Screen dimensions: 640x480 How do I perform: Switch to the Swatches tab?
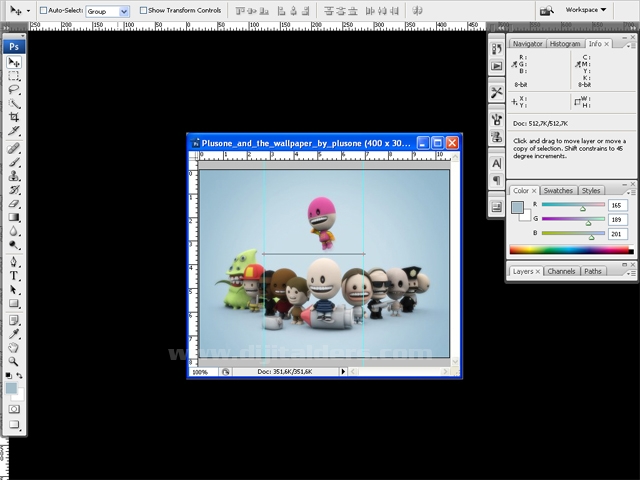[558, 191]
